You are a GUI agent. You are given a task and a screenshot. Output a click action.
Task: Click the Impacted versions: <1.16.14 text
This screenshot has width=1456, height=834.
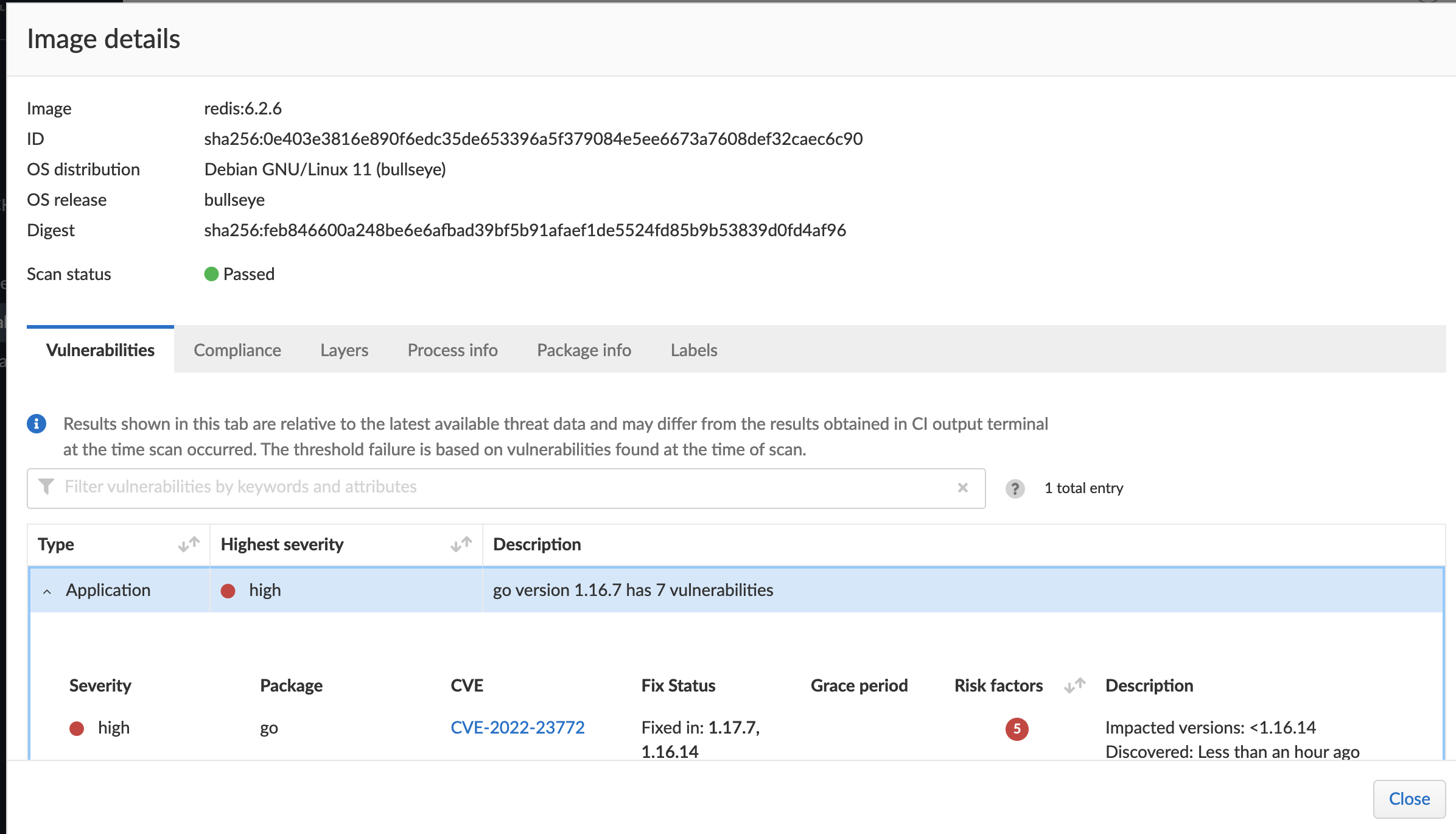click(1211, 727)
